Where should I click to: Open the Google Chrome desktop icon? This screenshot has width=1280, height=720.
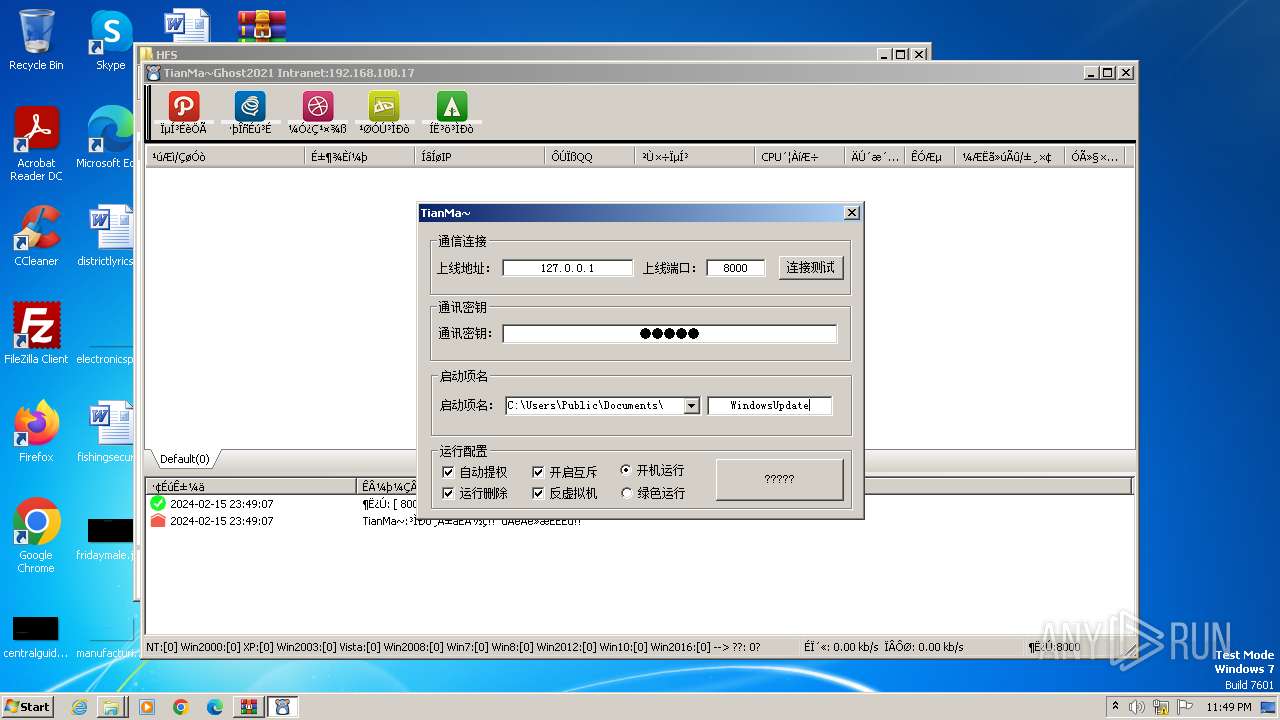[36, 535]
